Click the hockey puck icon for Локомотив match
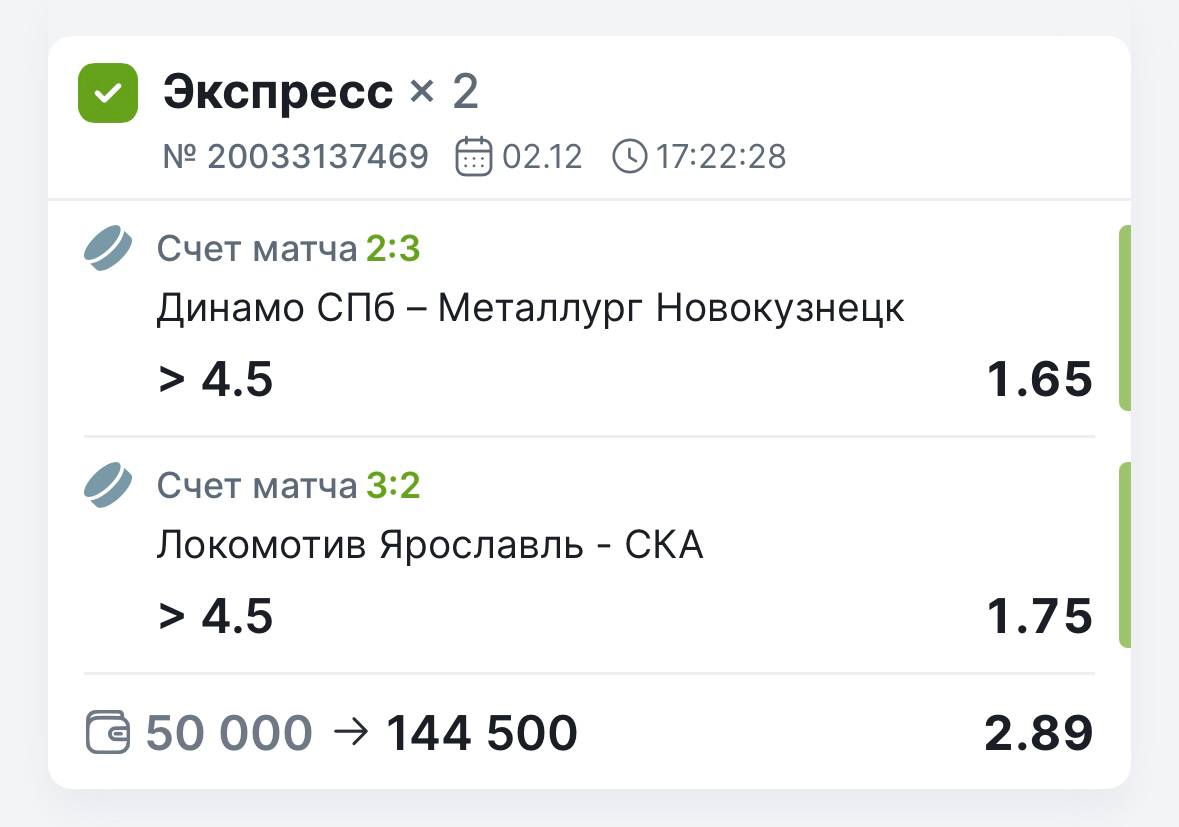The height and width of the screenshot is (827, 1179). coord(107,485)
